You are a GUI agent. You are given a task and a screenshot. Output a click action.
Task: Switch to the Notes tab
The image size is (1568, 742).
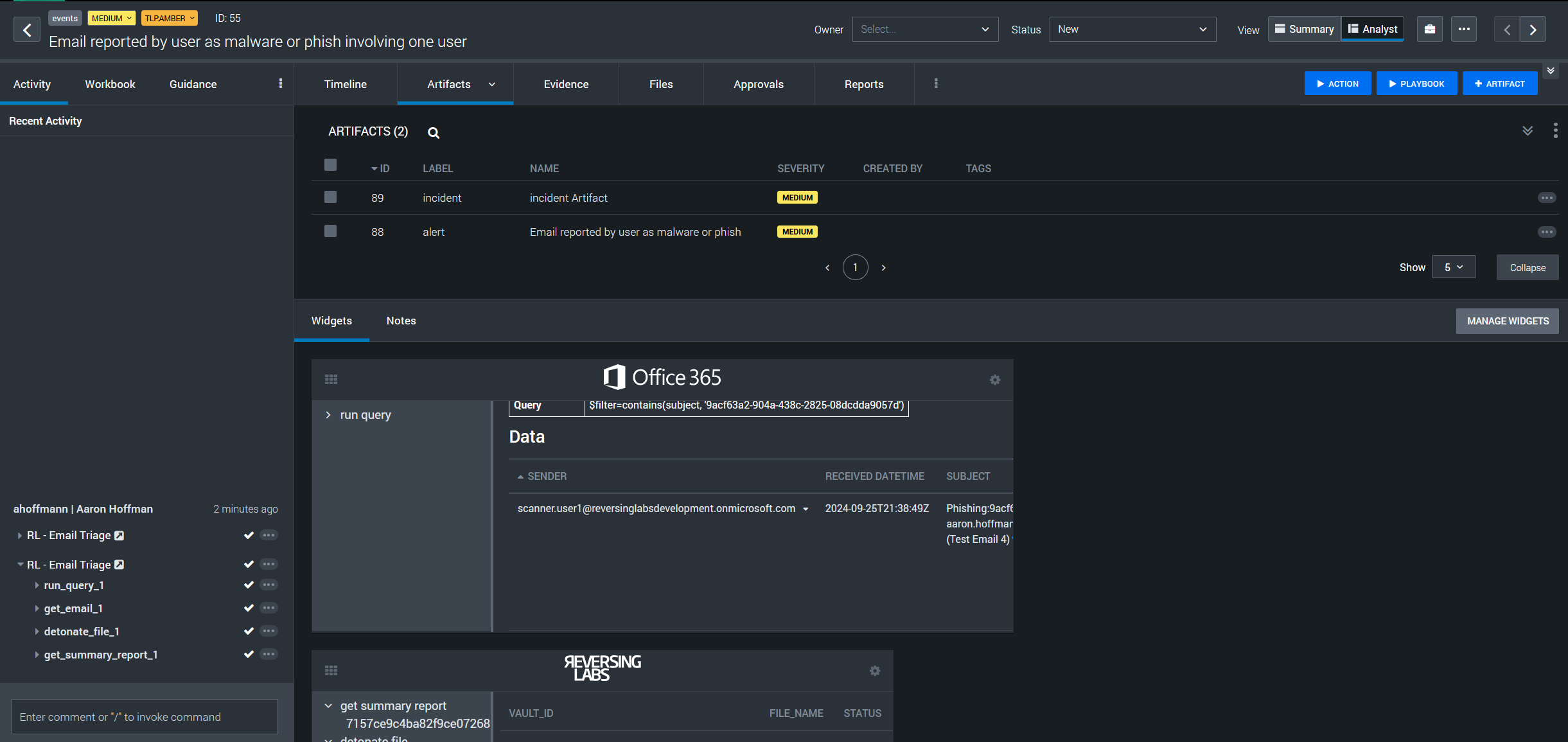coord(401,321)
